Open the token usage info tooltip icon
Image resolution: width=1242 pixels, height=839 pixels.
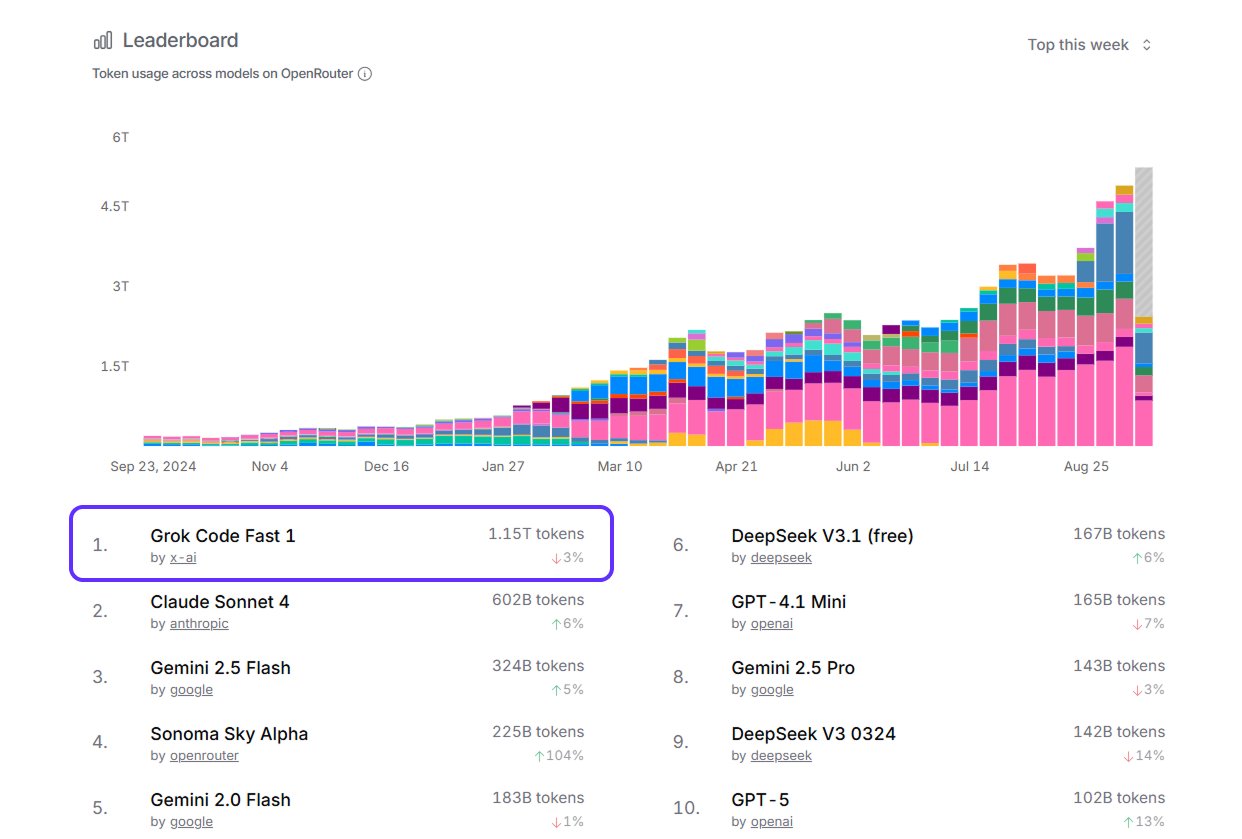coord(365,73)
